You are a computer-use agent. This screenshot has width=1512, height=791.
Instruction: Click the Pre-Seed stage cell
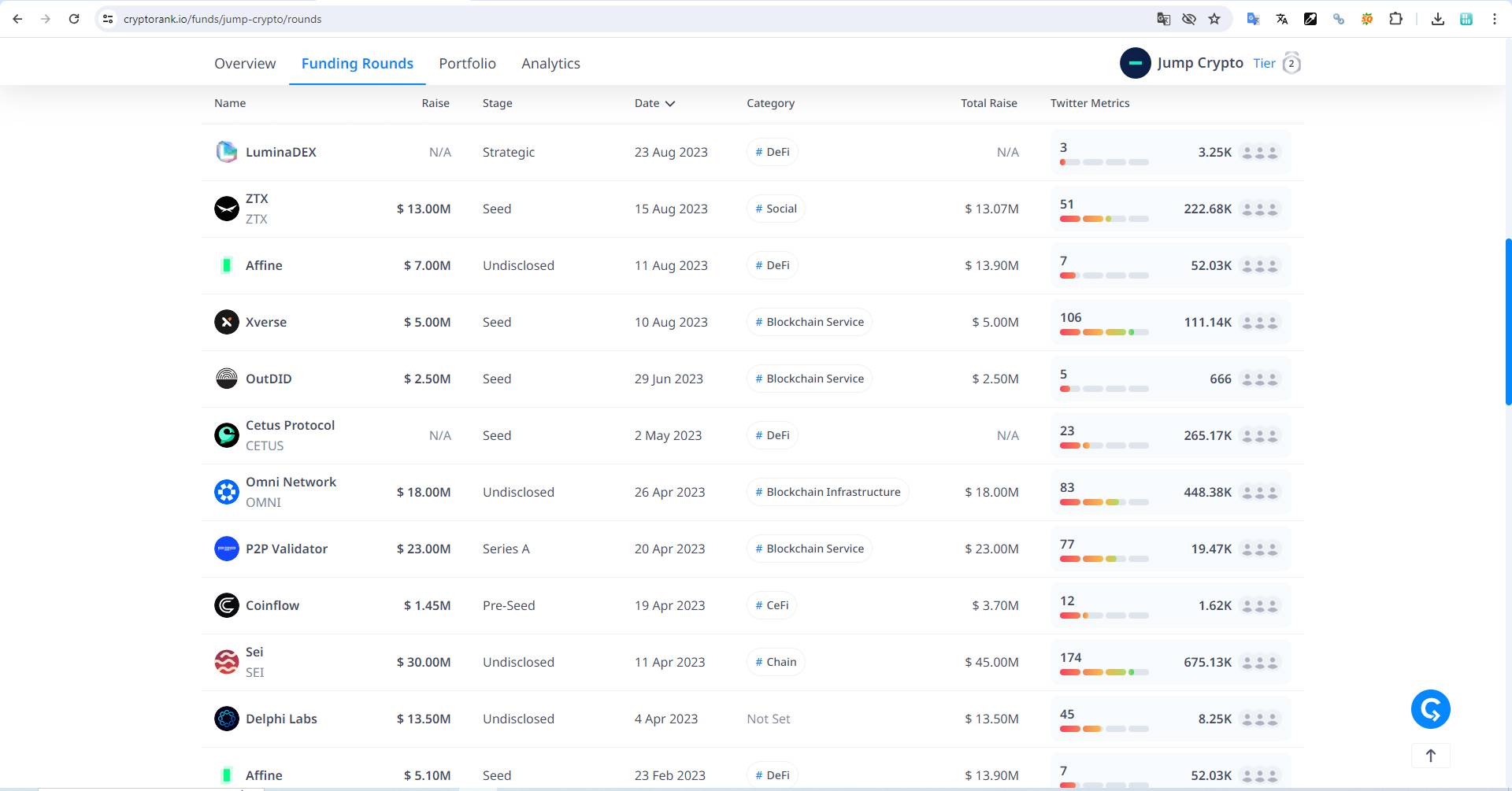pyautogui.click(x=509, y=605)
